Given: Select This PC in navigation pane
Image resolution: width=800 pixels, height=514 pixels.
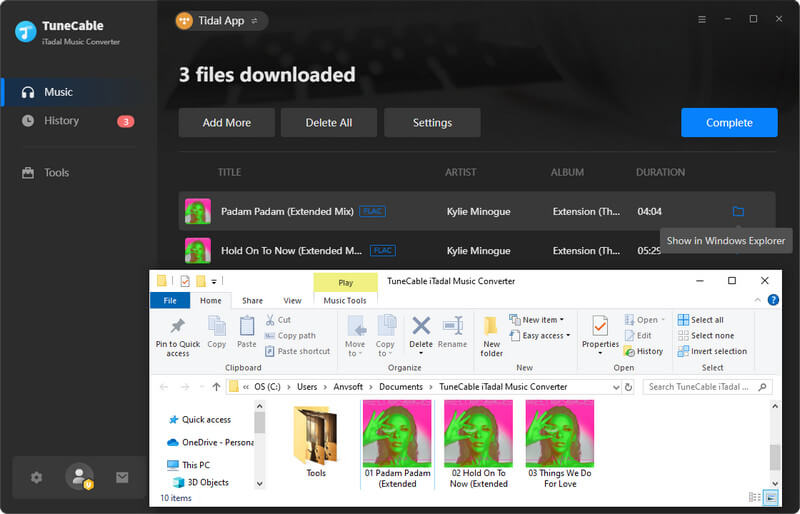Looking at the screenshot, I should pyautogui.click(x=188, y=465).
